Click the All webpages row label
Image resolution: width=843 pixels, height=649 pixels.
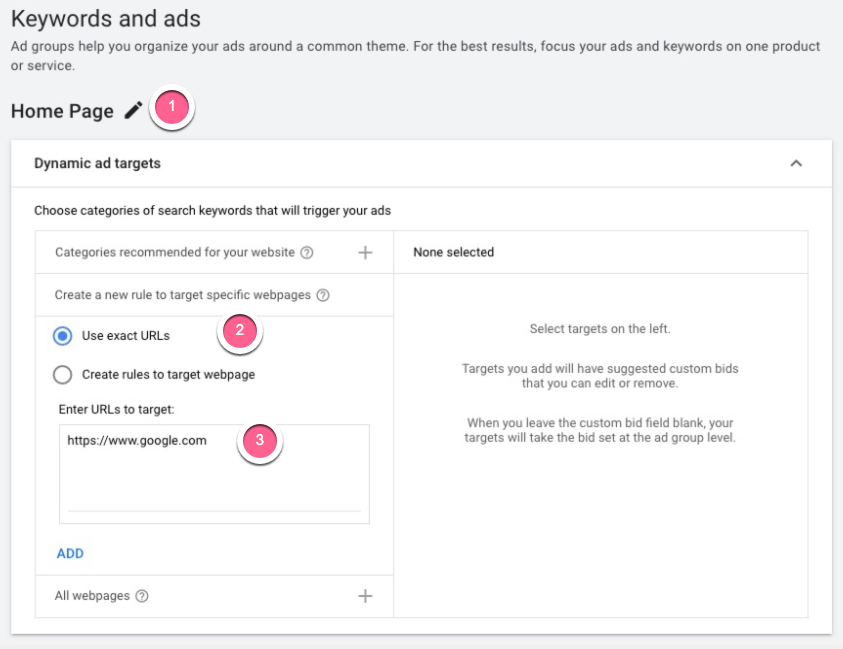(x=92, y=596)
